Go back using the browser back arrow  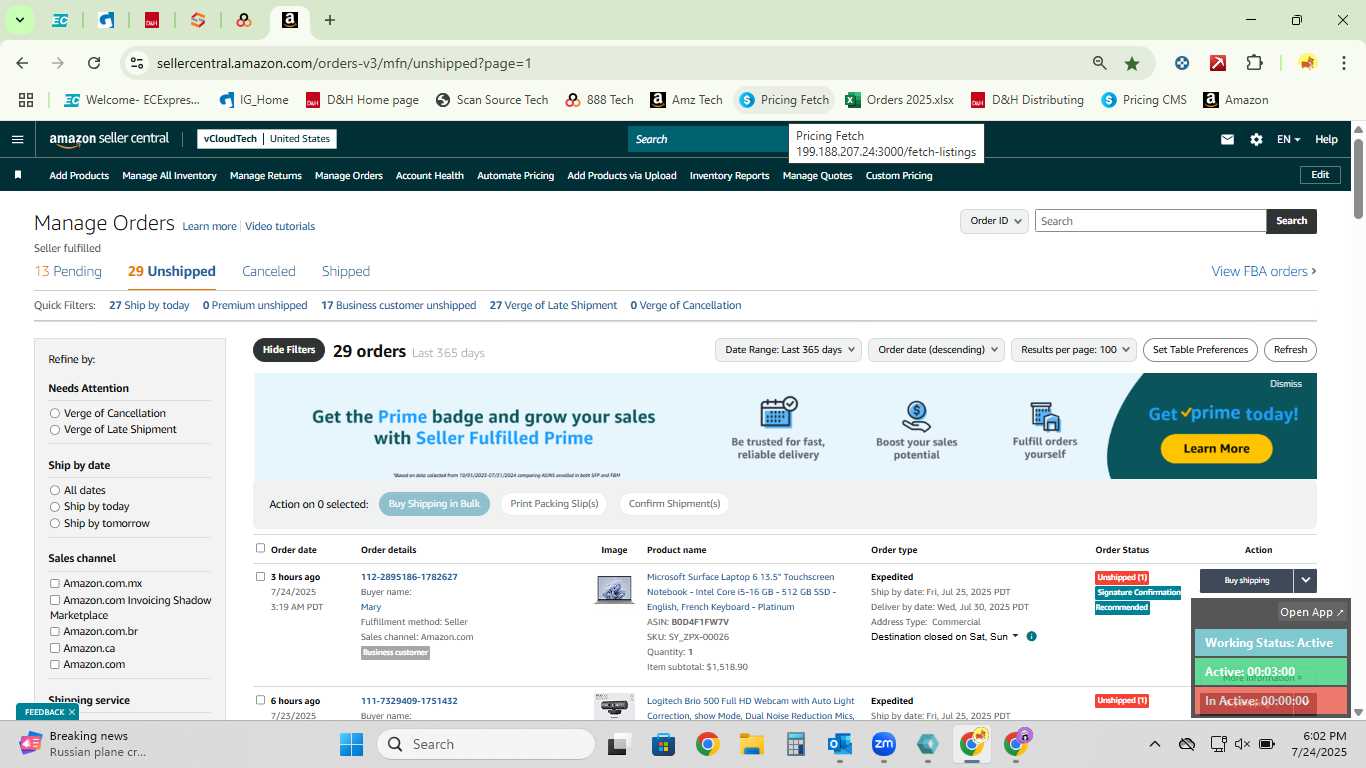coord(22,63)
